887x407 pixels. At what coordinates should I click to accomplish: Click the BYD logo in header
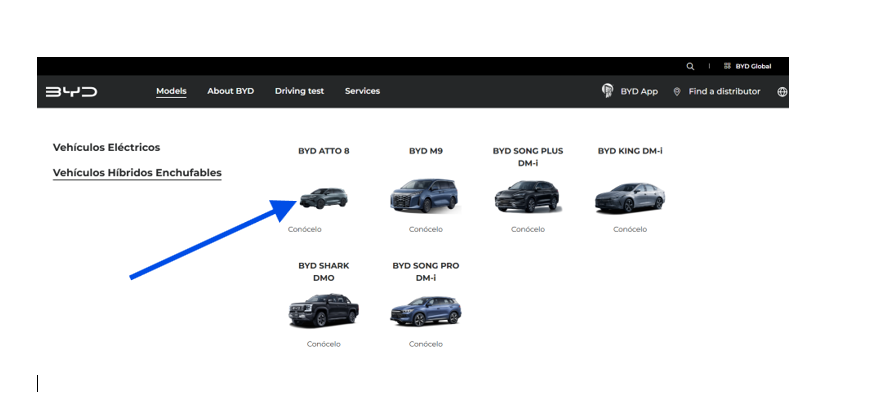click(71, 91)
